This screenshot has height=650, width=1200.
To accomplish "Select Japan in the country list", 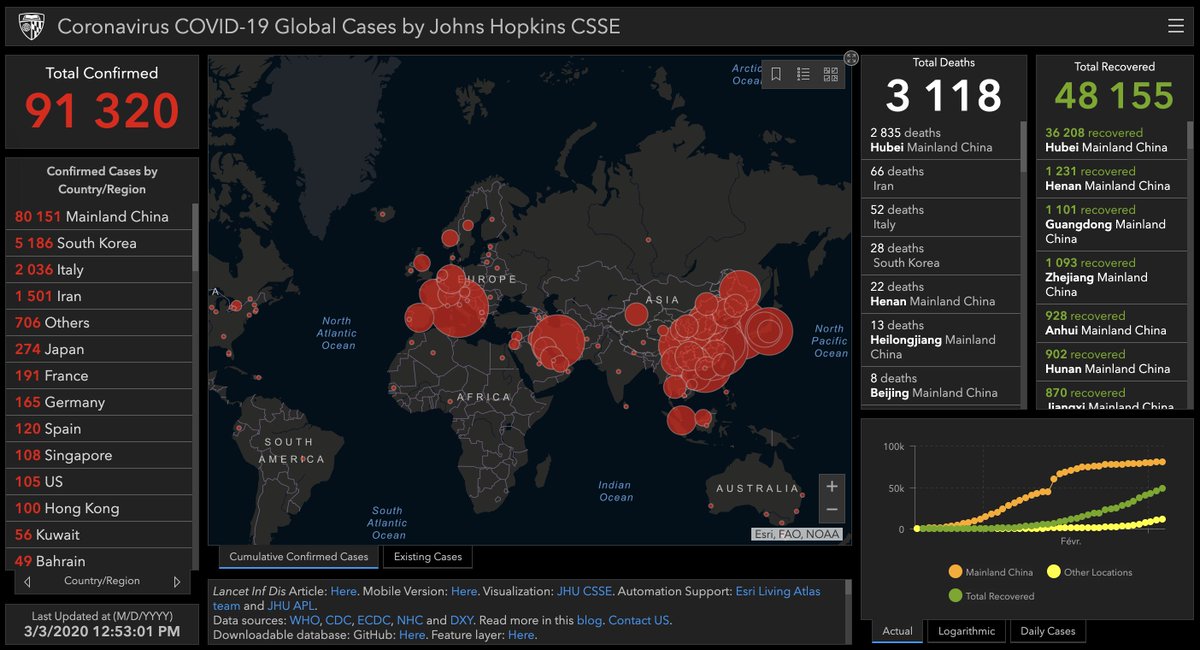I will click(100, 349).
